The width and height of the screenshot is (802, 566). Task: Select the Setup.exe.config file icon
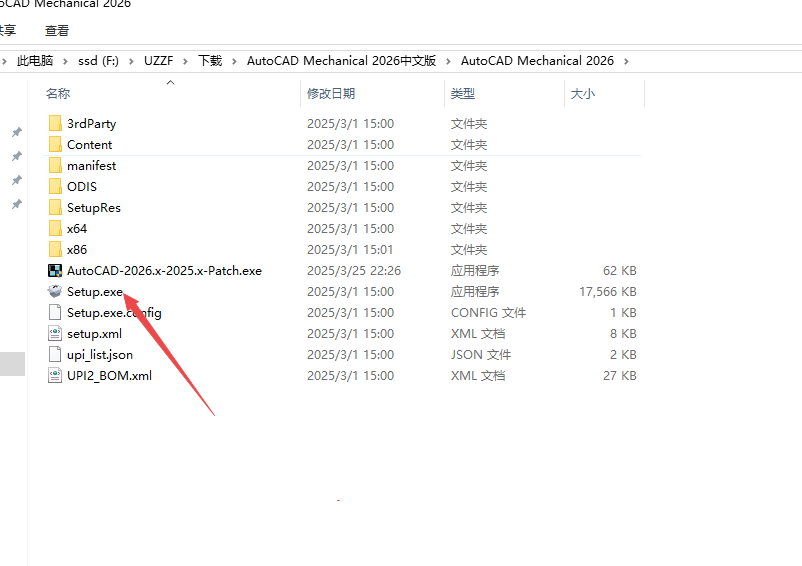(x=55, y=313)
